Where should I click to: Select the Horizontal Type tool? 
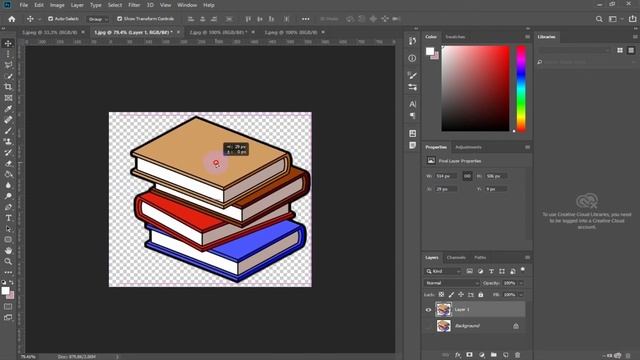point(8,218)
